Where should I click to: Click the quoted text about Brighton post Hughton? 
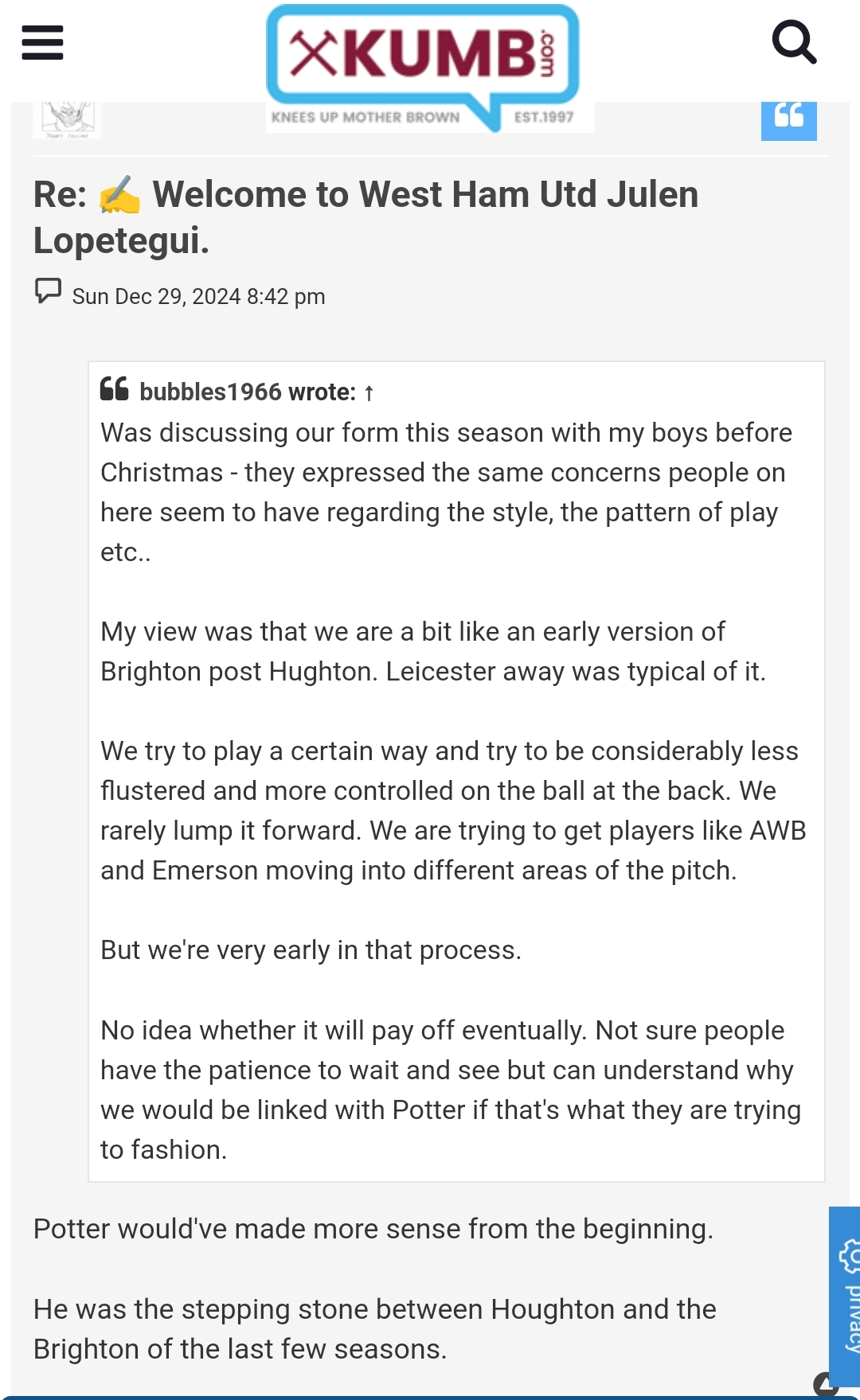click(x=433, y=651)
